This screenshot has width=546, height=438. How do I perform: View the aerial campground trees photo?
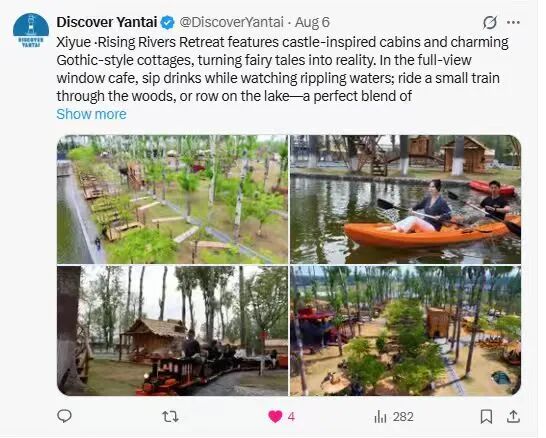pos(406,331)
